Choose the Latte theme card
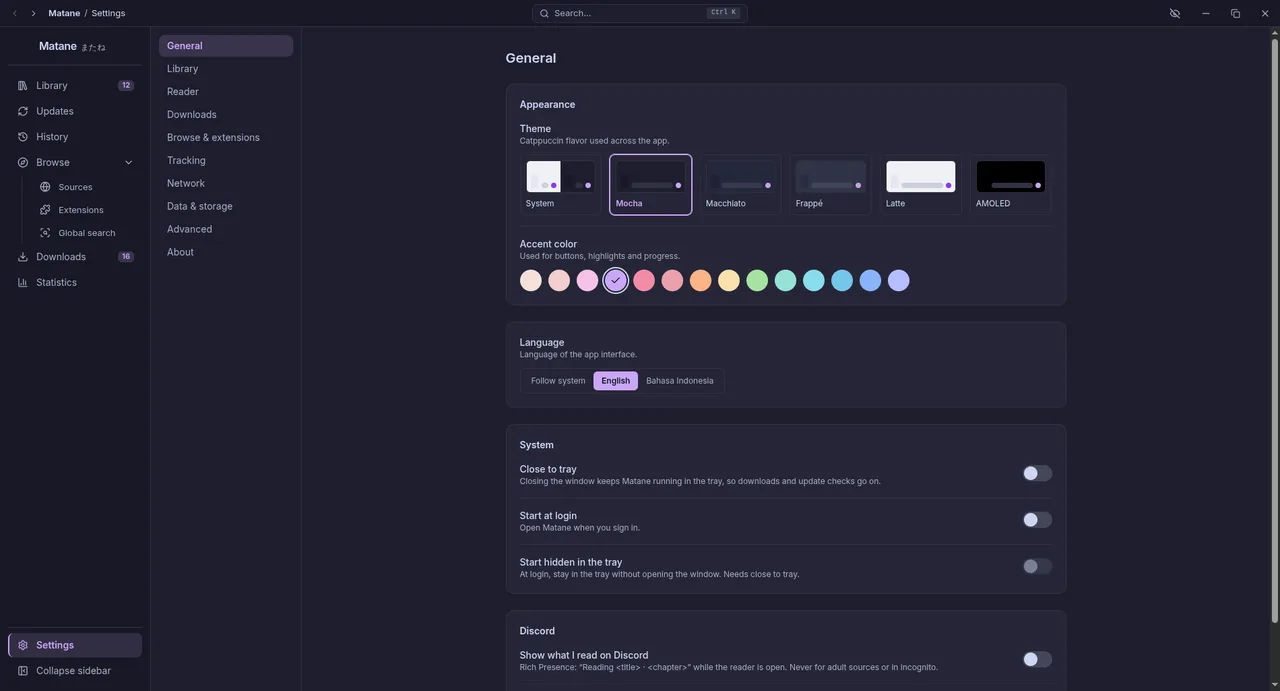Image resolution: width=1280 pixels, height=691 pixels. [x=921, y=185]
